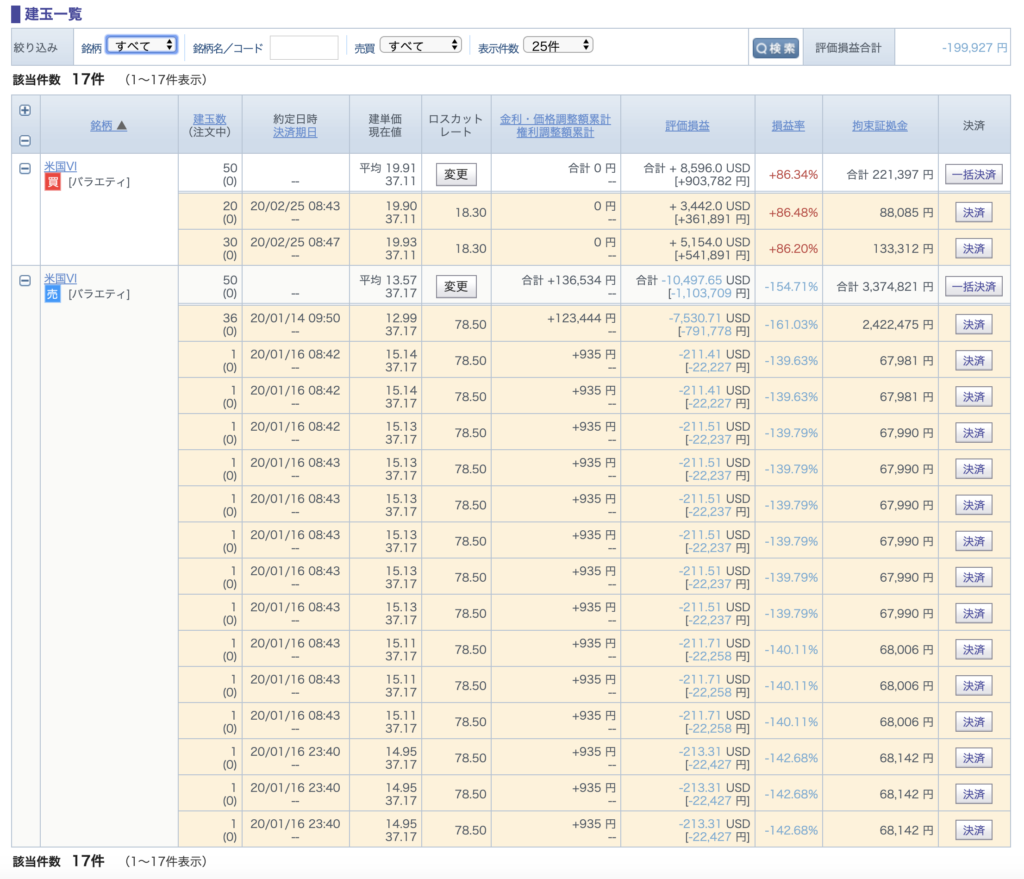Click the -7,530.71 USD valuation loss
The width and height of the screenshot is (1024, 879).
coord(709,318)
